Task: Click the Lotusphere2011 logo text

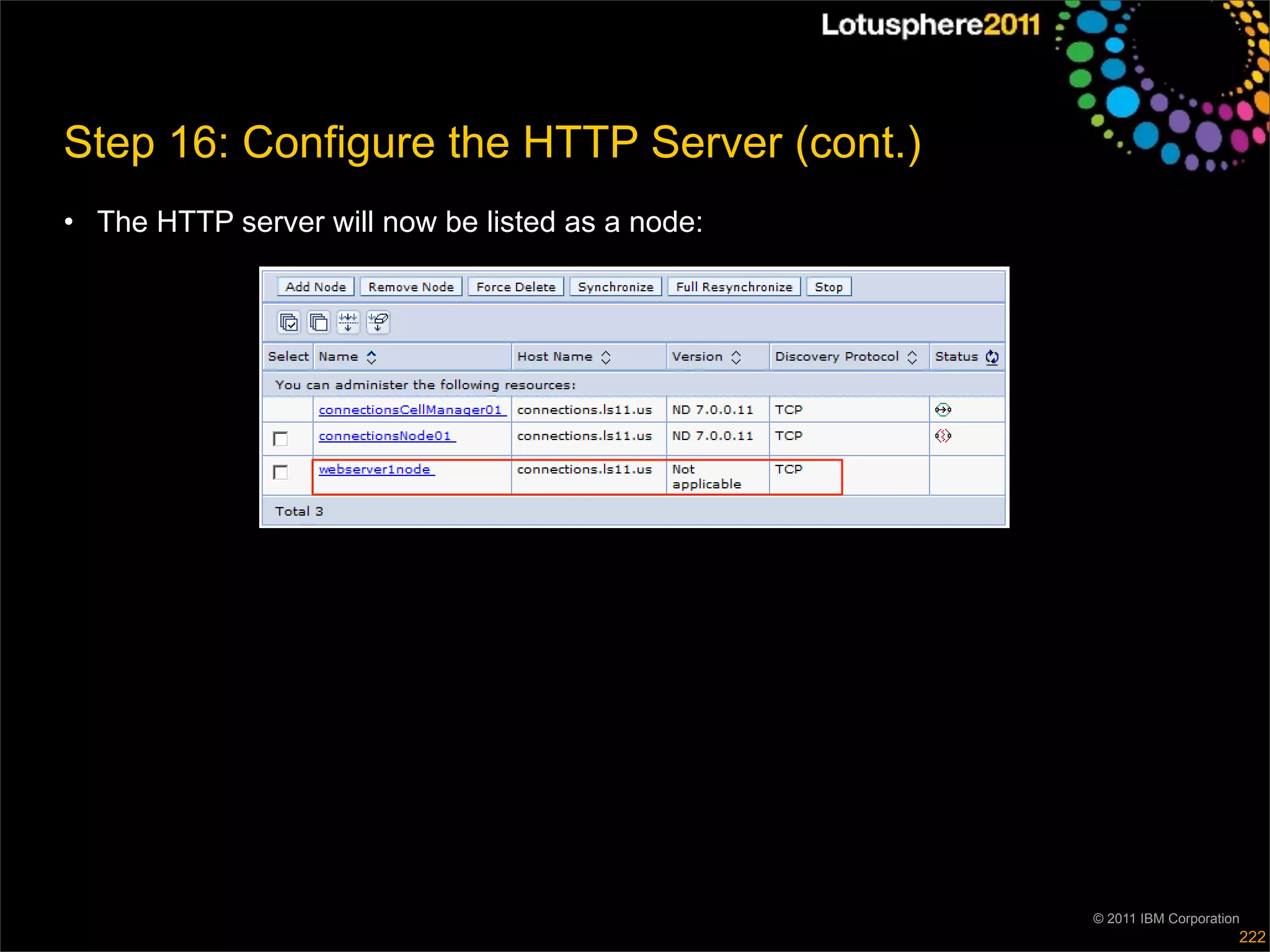Action: click(x=930, y=25)
